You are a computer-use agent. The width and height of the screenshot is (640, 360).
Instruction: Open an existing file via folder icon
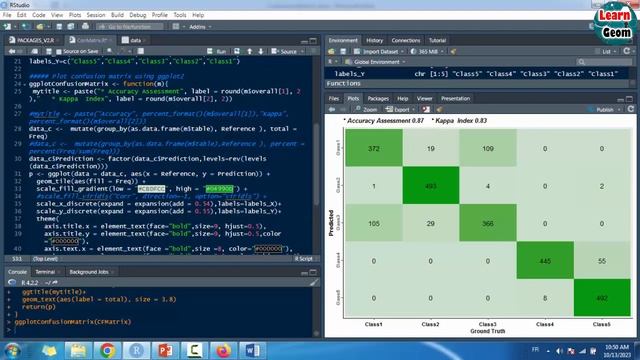(40, 27)
